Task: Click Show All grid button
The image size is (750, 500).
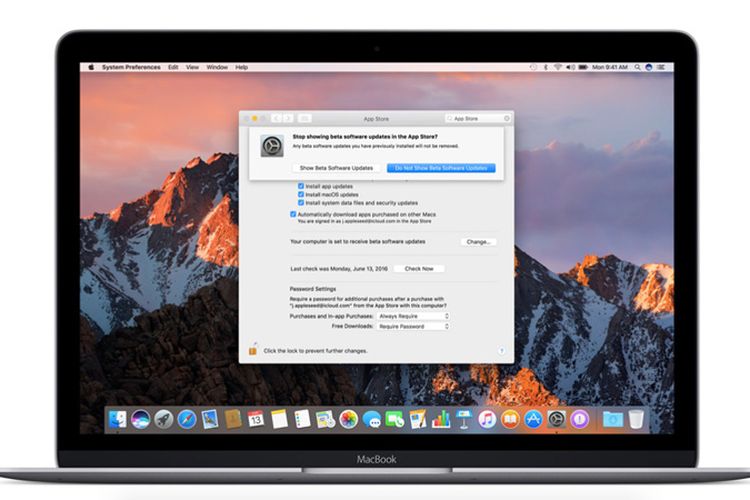Action: point(305,118)
